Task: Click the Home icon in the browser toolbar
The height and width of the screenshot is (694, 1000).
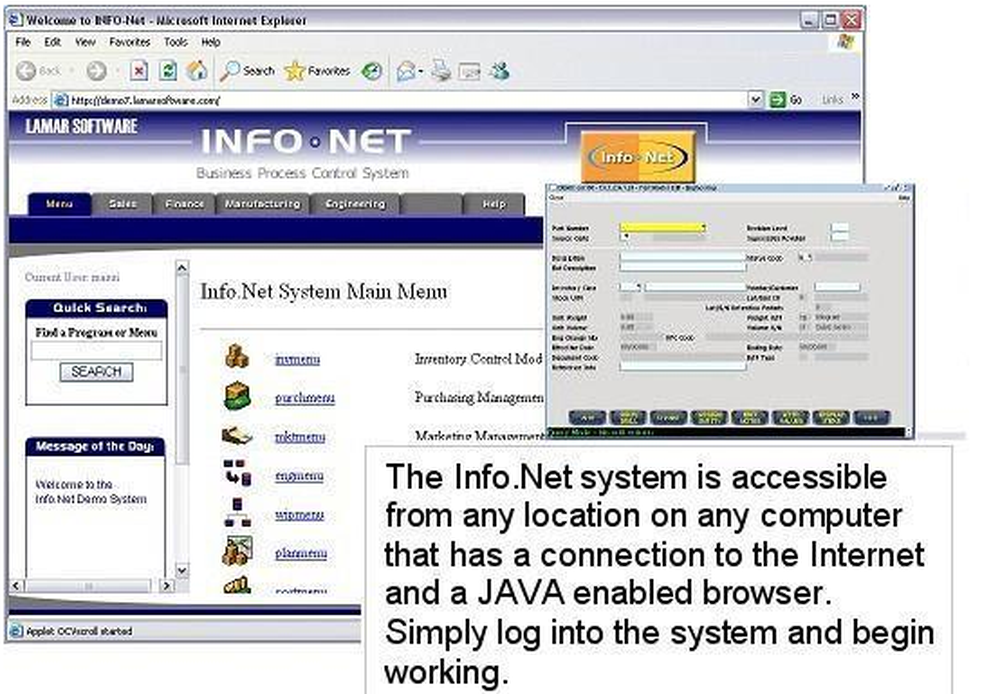Action: click(x=197, y=70)
